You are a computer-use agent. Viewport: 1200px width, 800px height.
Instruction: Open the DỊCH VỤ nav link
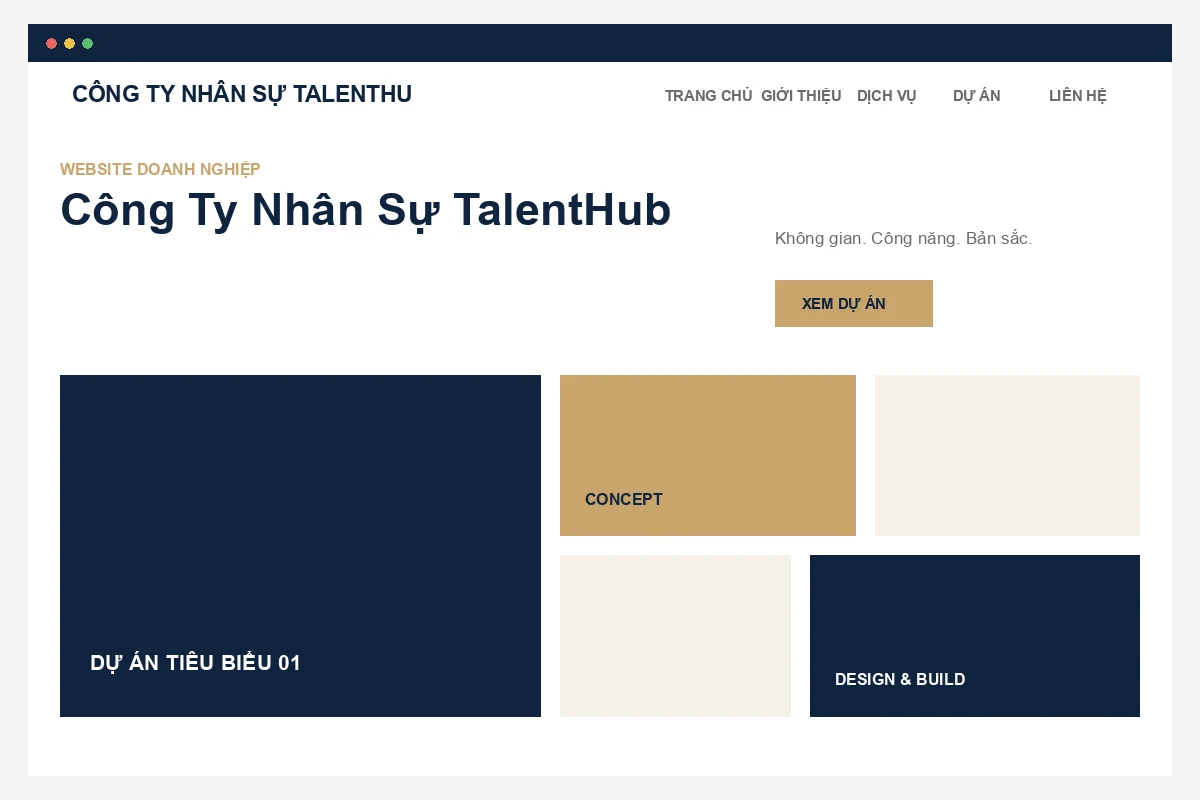[x=887, y=96]
